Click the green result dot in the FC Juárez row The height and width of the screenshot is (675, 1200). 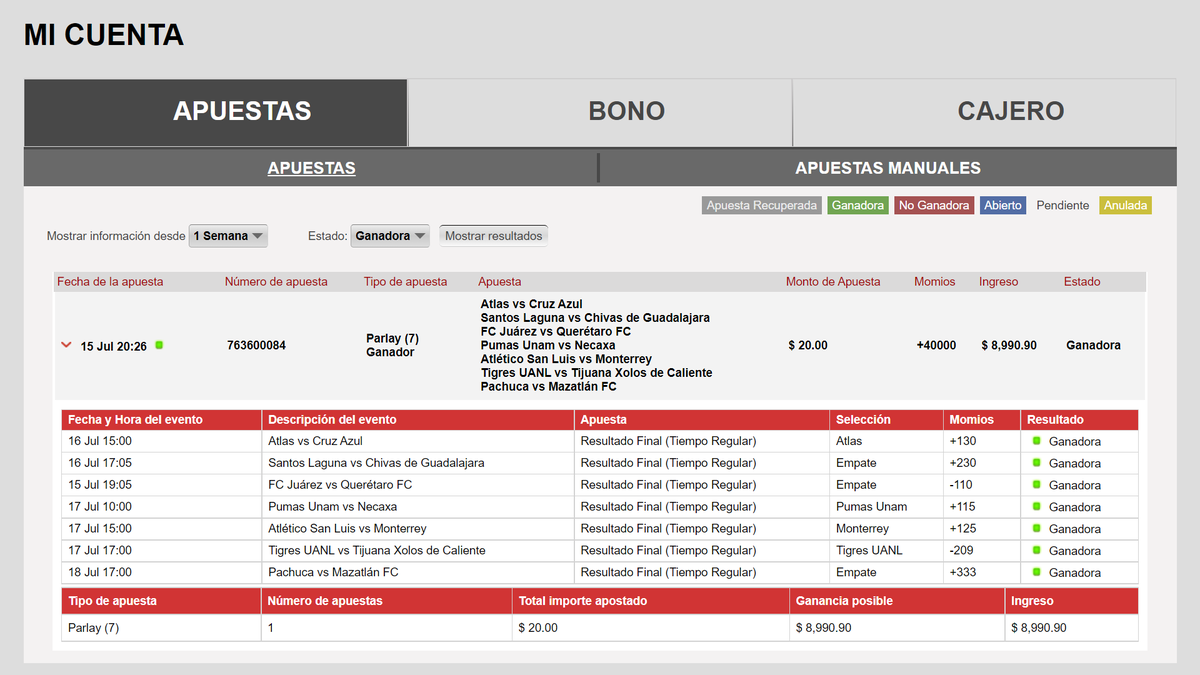click(x=1037, y=485)
